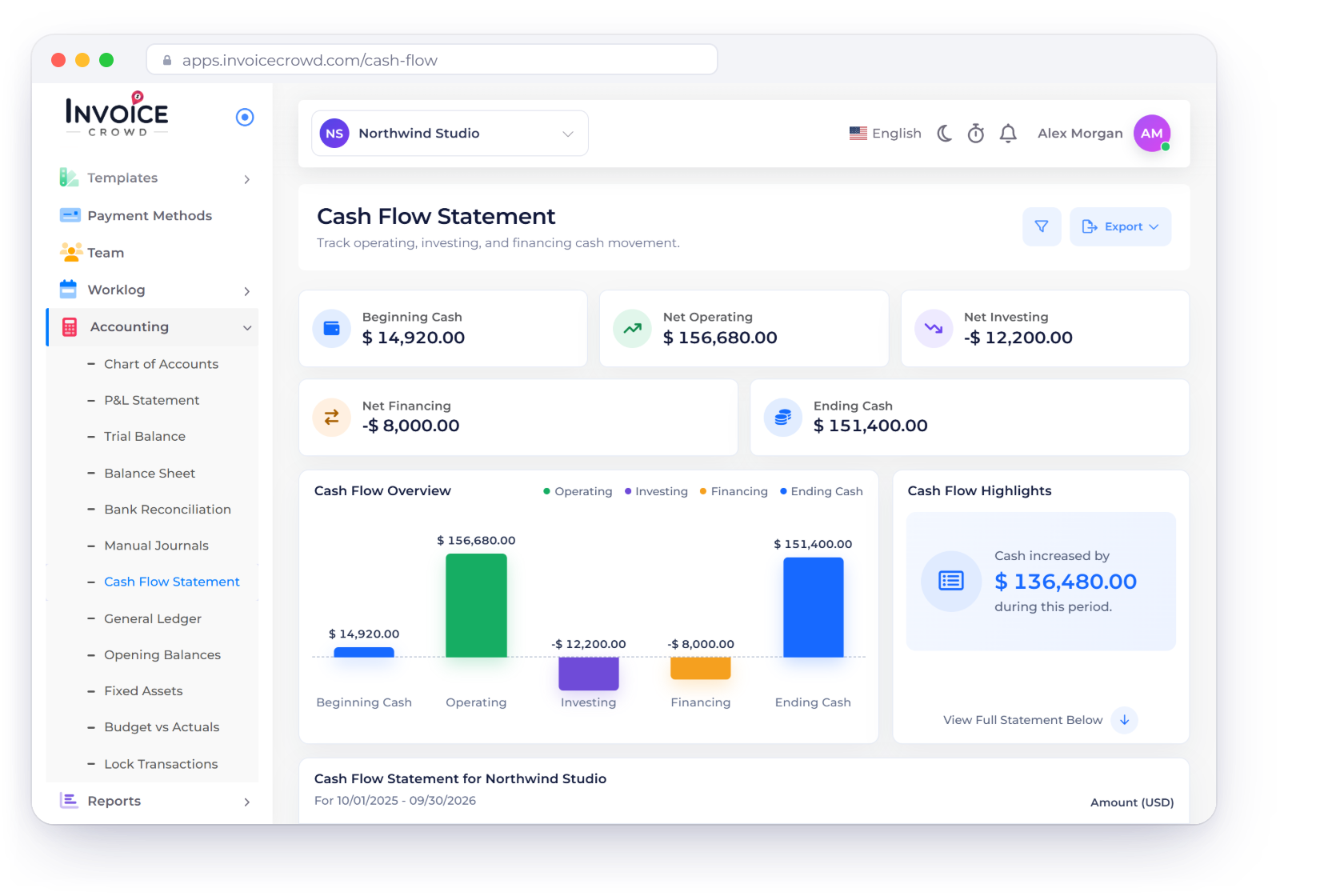The height and width of the screenshot is (896, 1344).
Task: Click the Worklog calendar icon
Action: click(x=69, y=289)
